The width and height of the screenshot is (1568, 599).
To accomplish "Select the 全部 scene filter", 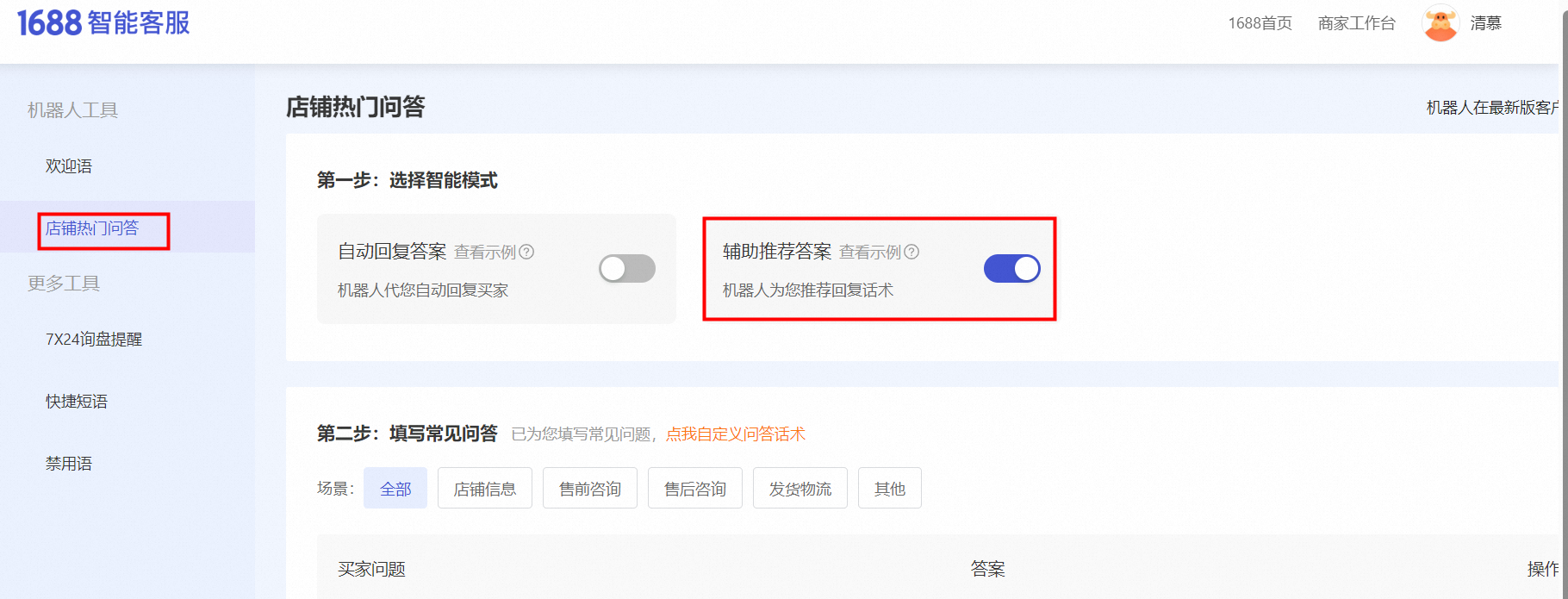I will point(395,489).
